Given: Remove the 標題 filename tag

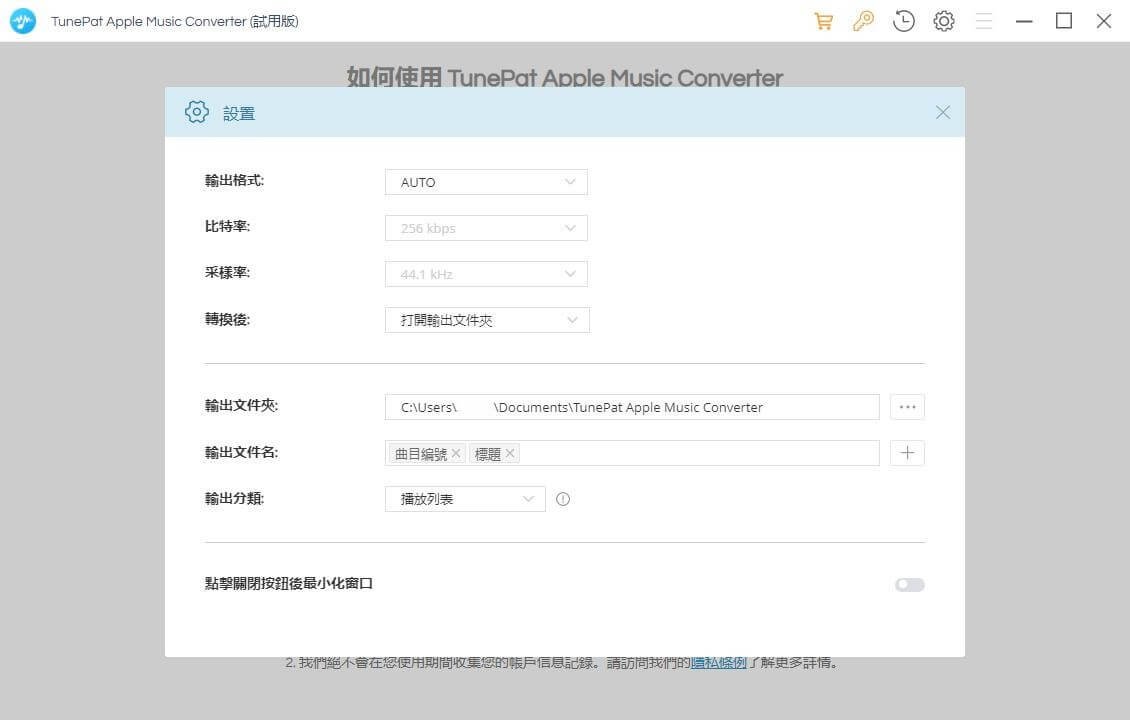Looking at the screenshot, I should coord(510,453).
